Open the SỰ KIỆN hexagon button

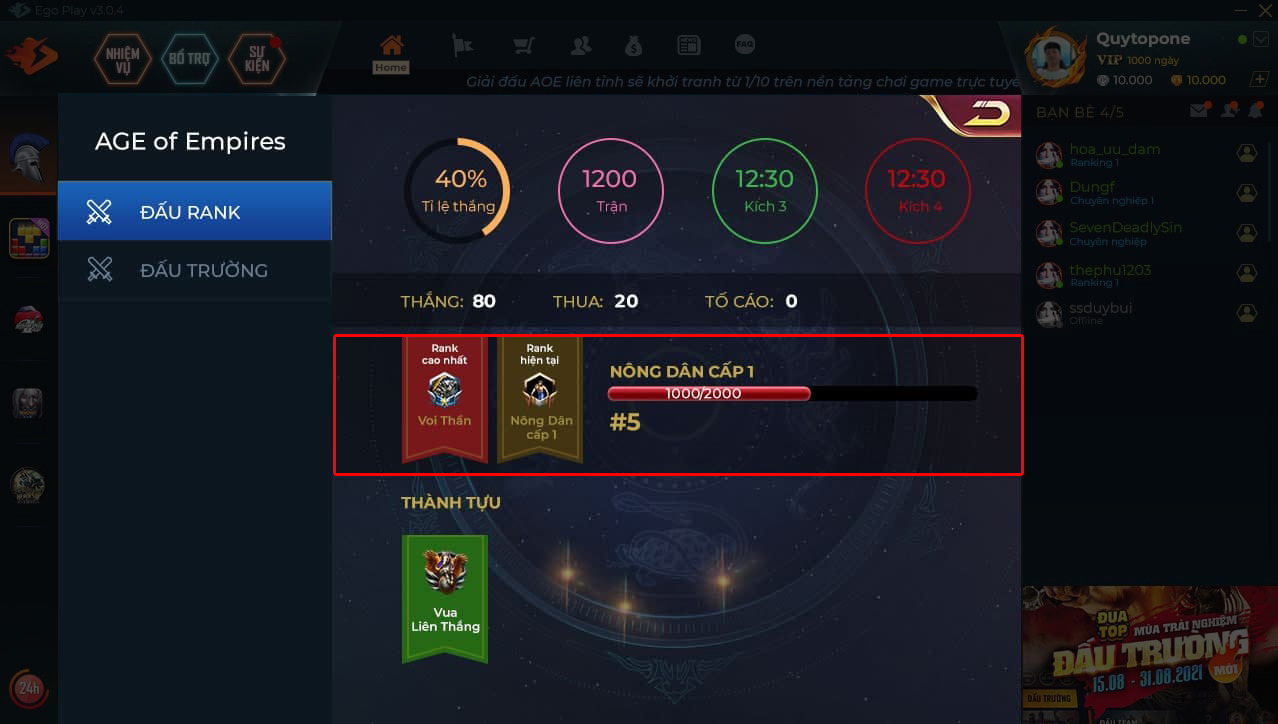[257, 59]
